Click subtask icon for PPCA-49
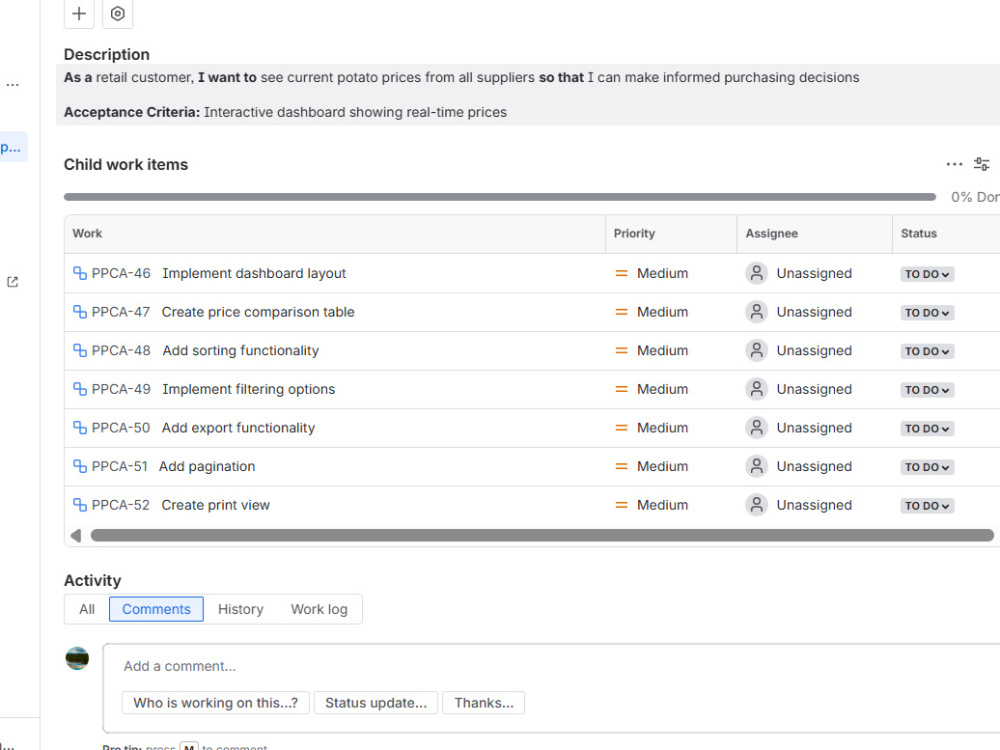The width and height of the screenshot is (1000, 750). [x=80, y=389]
